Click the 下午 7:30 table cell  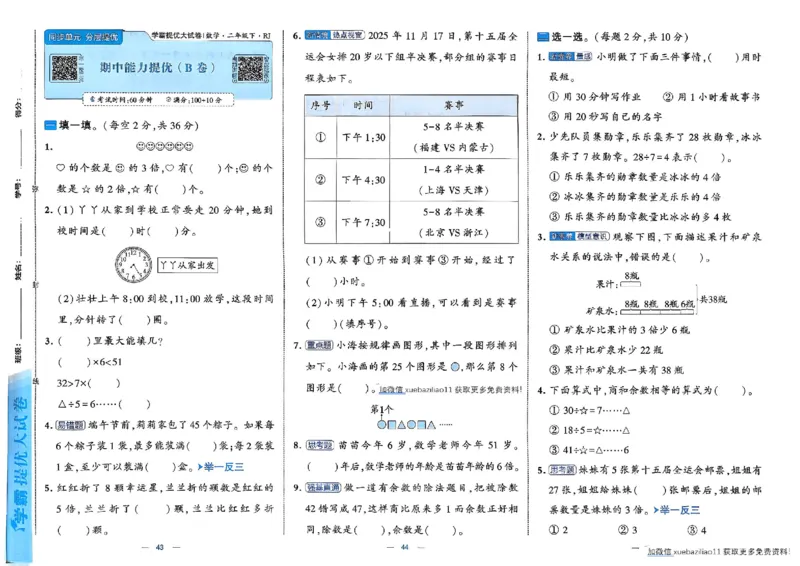tap(363, 222)
